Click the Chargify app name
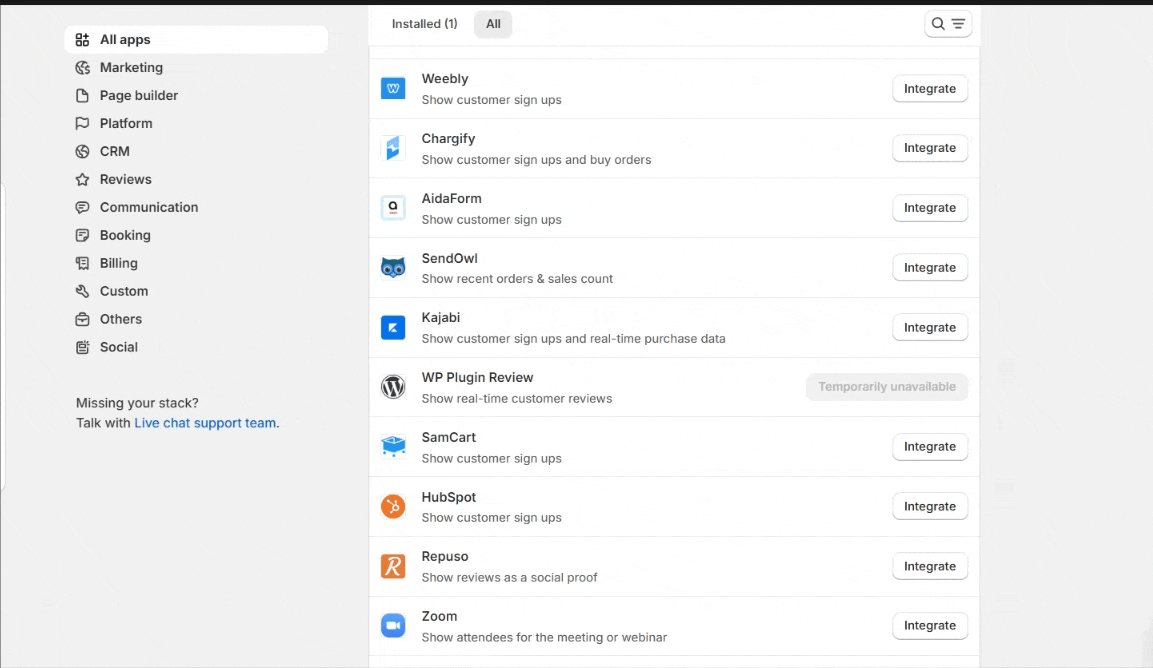The height and width of the screenshot is (668, 1153). pos(449,138)
